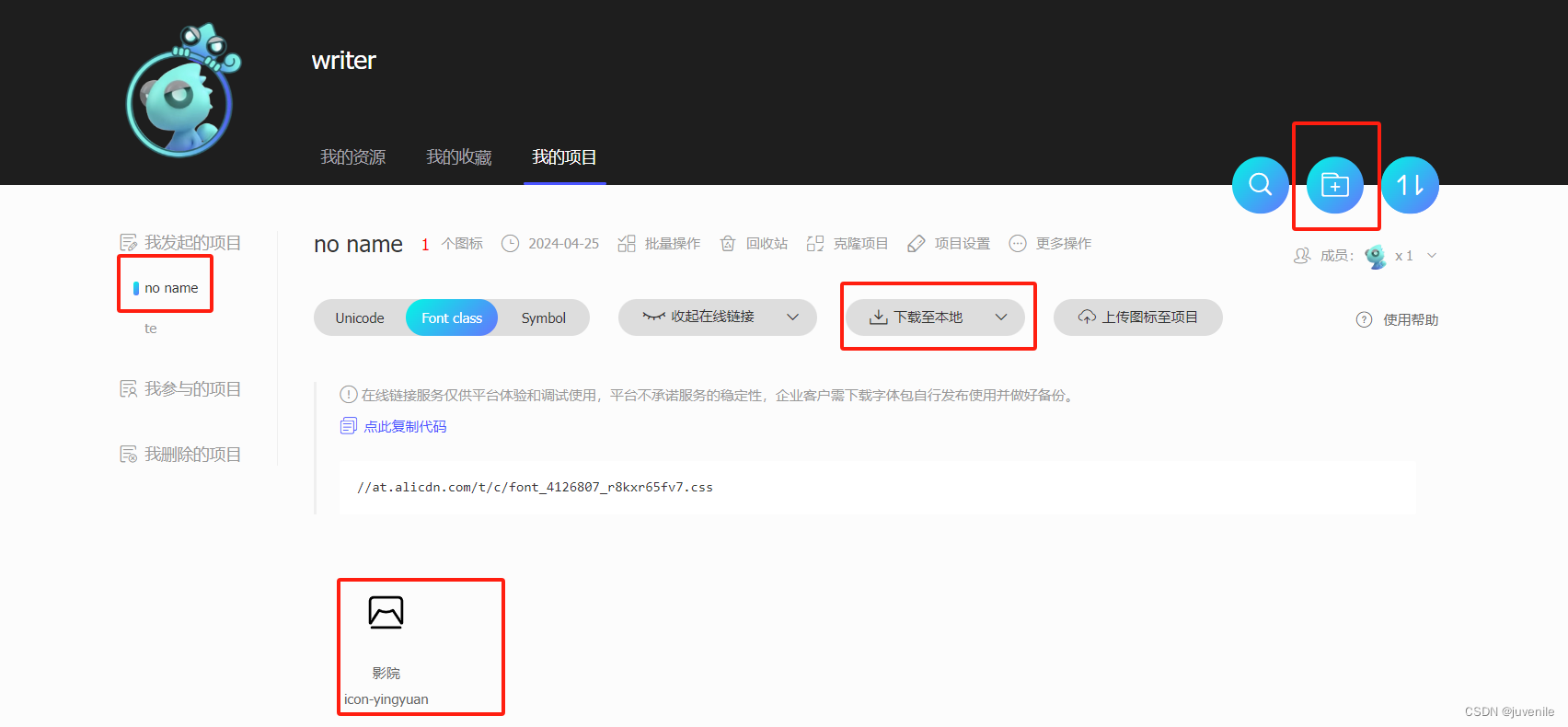This screenshot has height=727, width=1568.
Task: Open 更多操作 more actions menu
Action: pyautogui.click(x=1051, y=243)
